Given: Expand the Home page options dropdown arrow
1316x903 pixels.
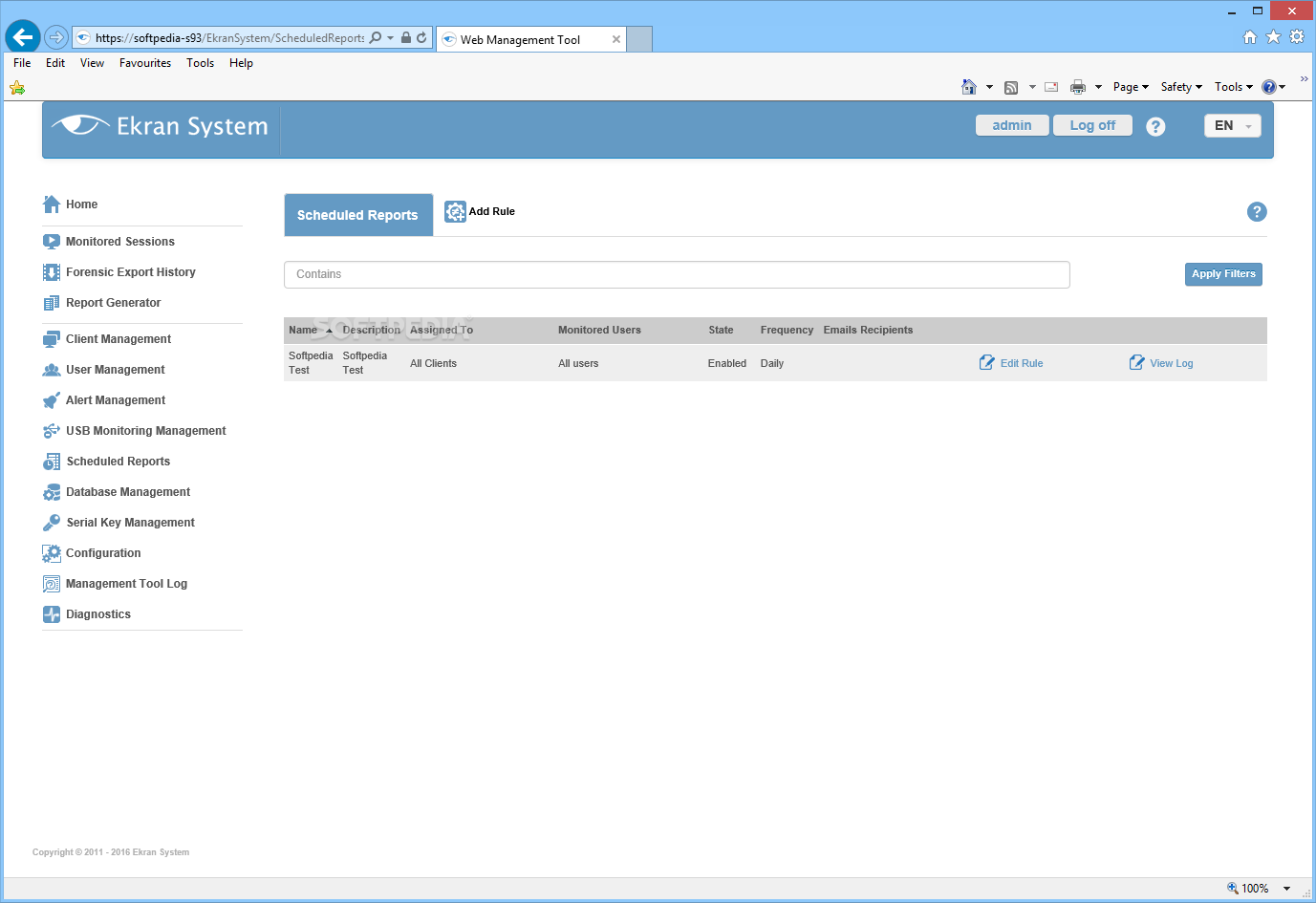Looking at the screenshot, I should tap(989, 87).
